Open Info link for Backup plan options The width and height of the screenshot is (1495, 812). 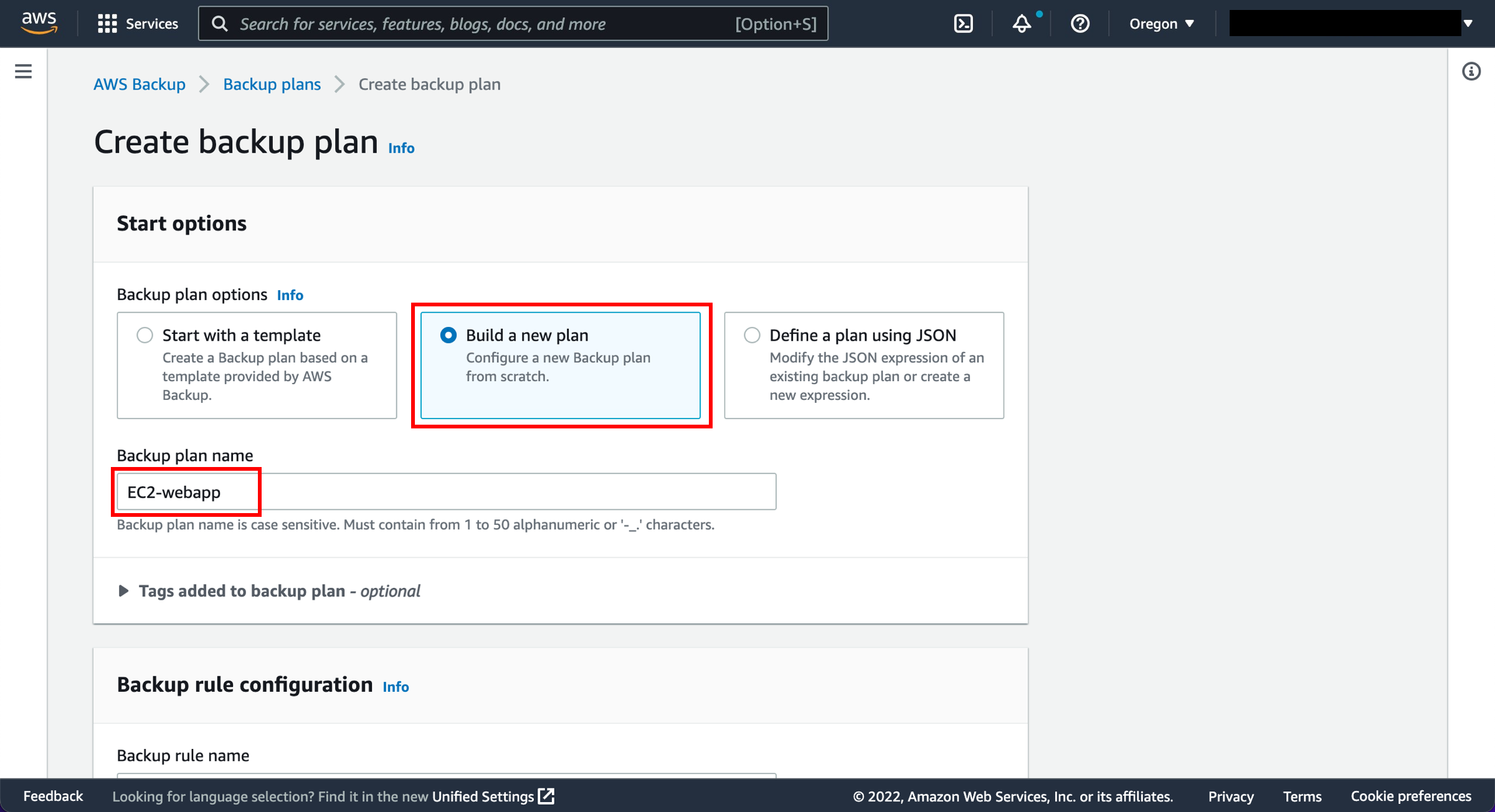(290, 295)
